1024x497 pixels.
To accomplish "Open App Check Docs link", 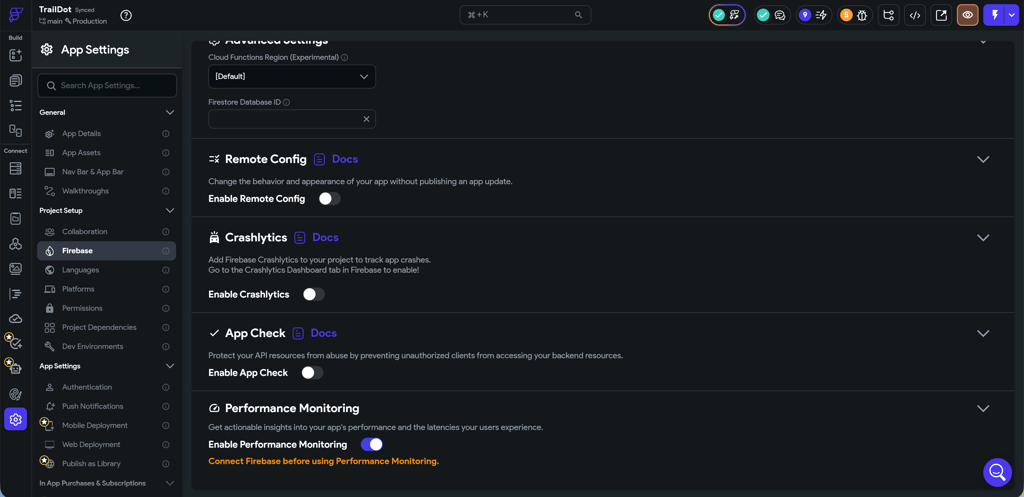I will pos(315,333).
